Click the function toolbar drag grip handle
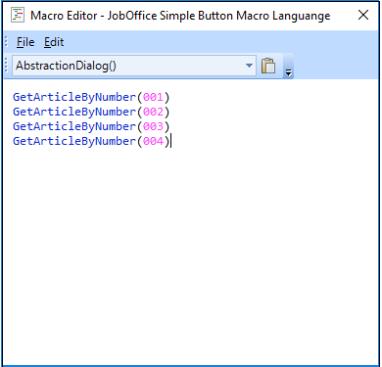The image size is (382, 367). [6, 65]
